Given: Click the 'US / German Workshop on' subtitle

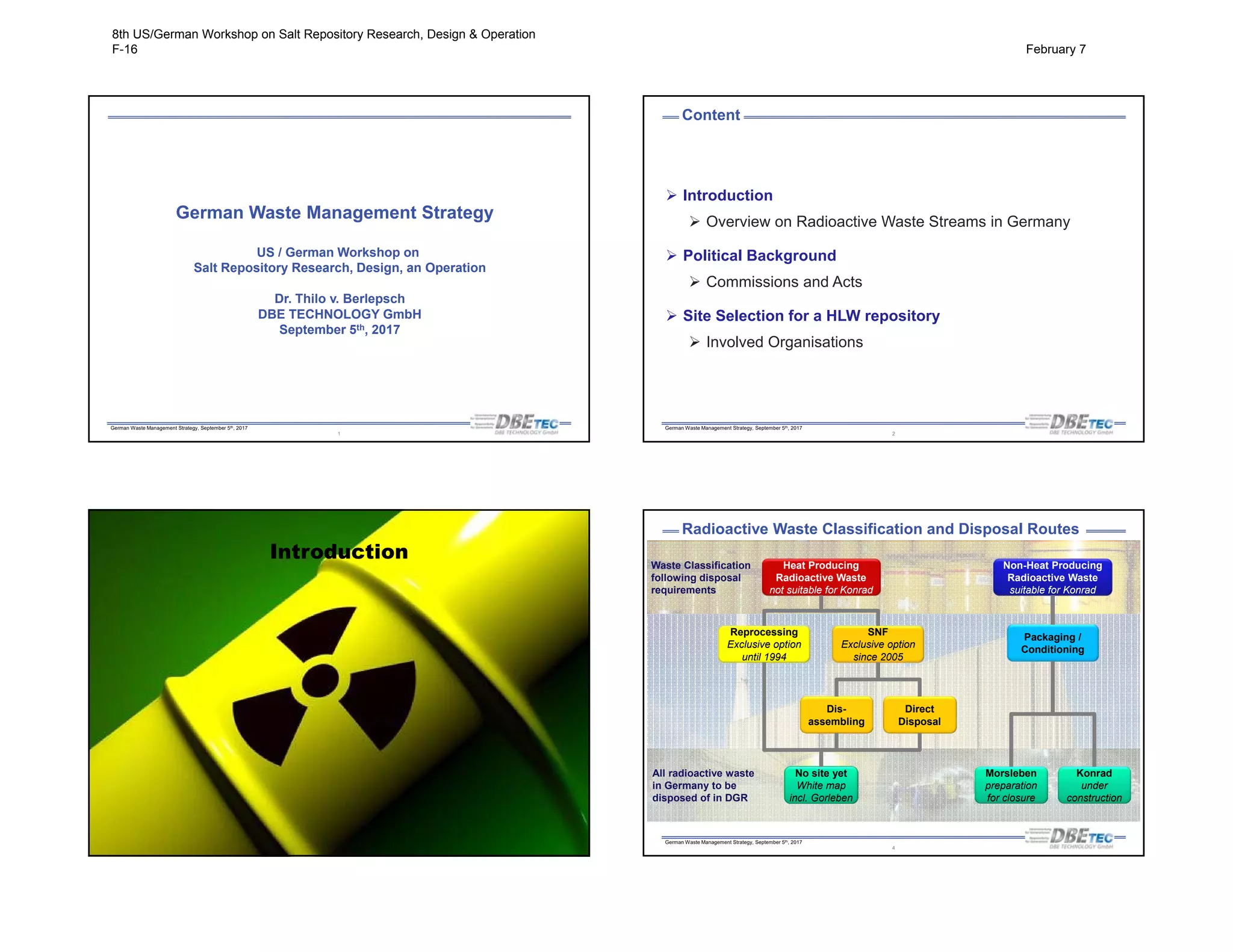Looking at the screenshot, I should pyautogui.click(x=338, y=252).
